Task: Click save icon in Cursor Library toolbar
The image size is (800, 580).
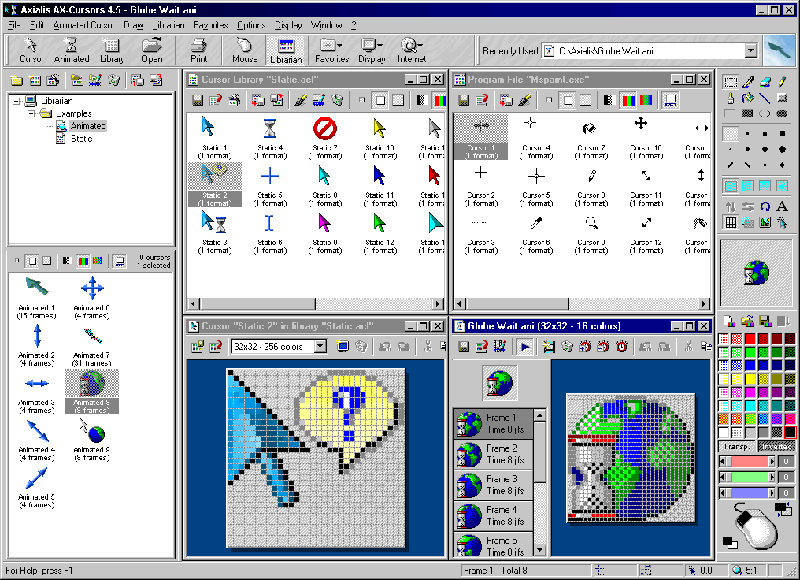Action: [197, 100]
